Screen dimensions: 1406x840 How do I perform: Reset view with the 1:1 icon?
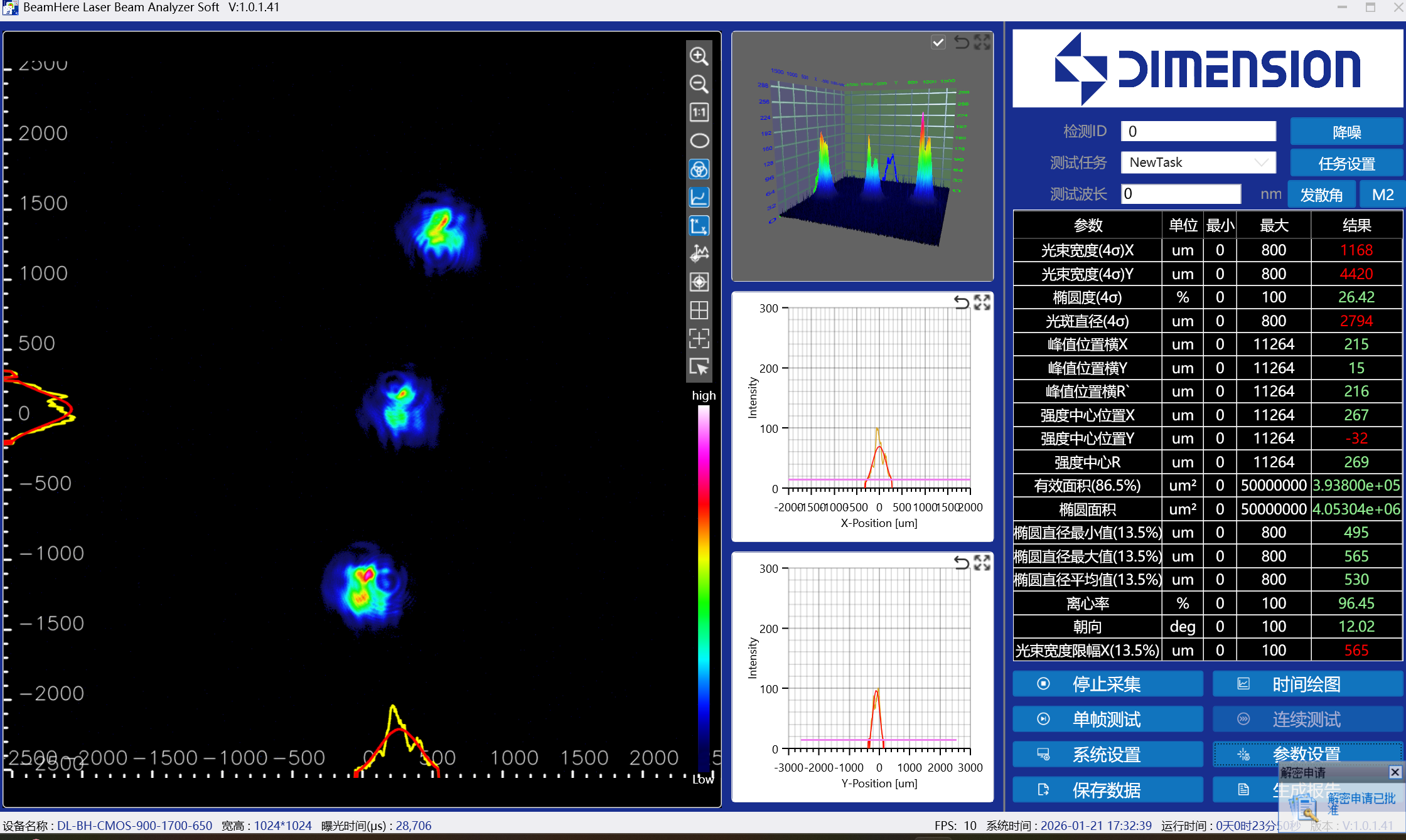(699, 112)
